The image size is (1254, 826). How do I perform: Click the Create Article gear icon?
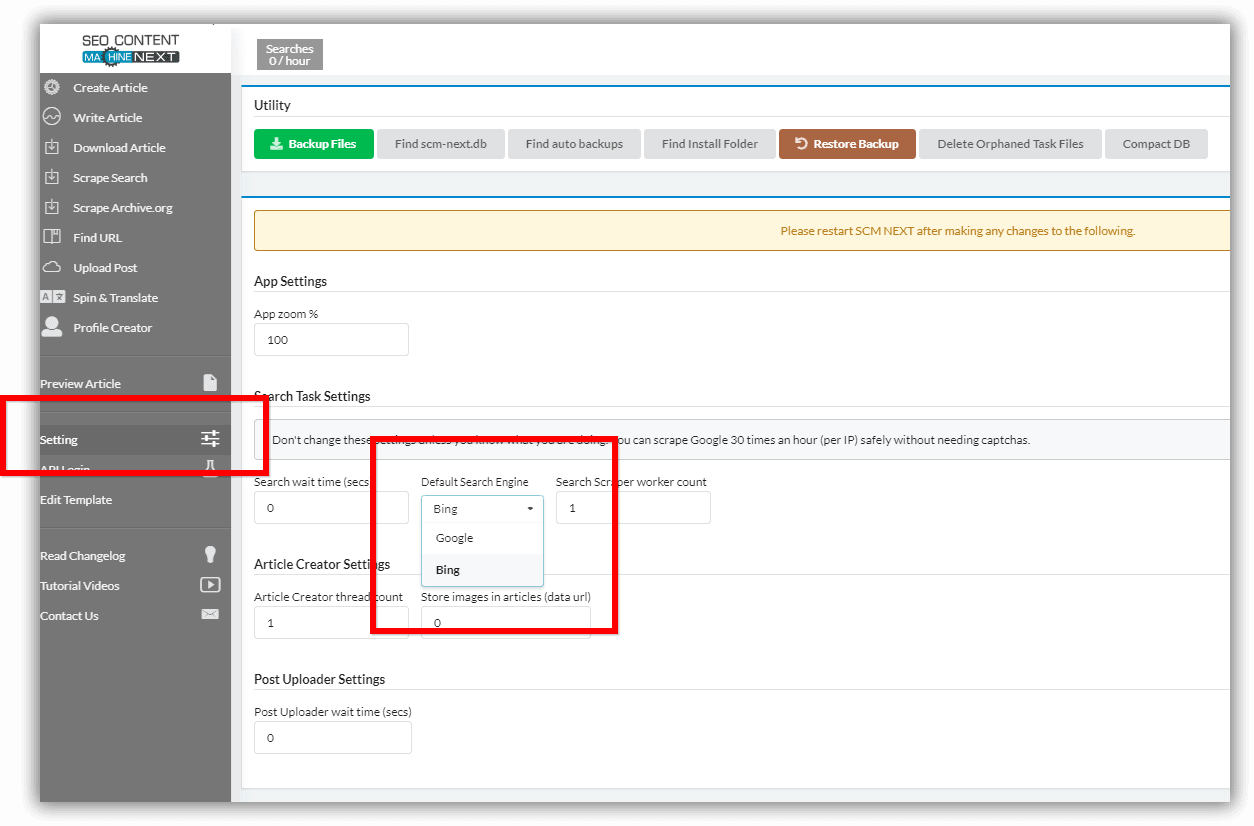coord(52,88)
